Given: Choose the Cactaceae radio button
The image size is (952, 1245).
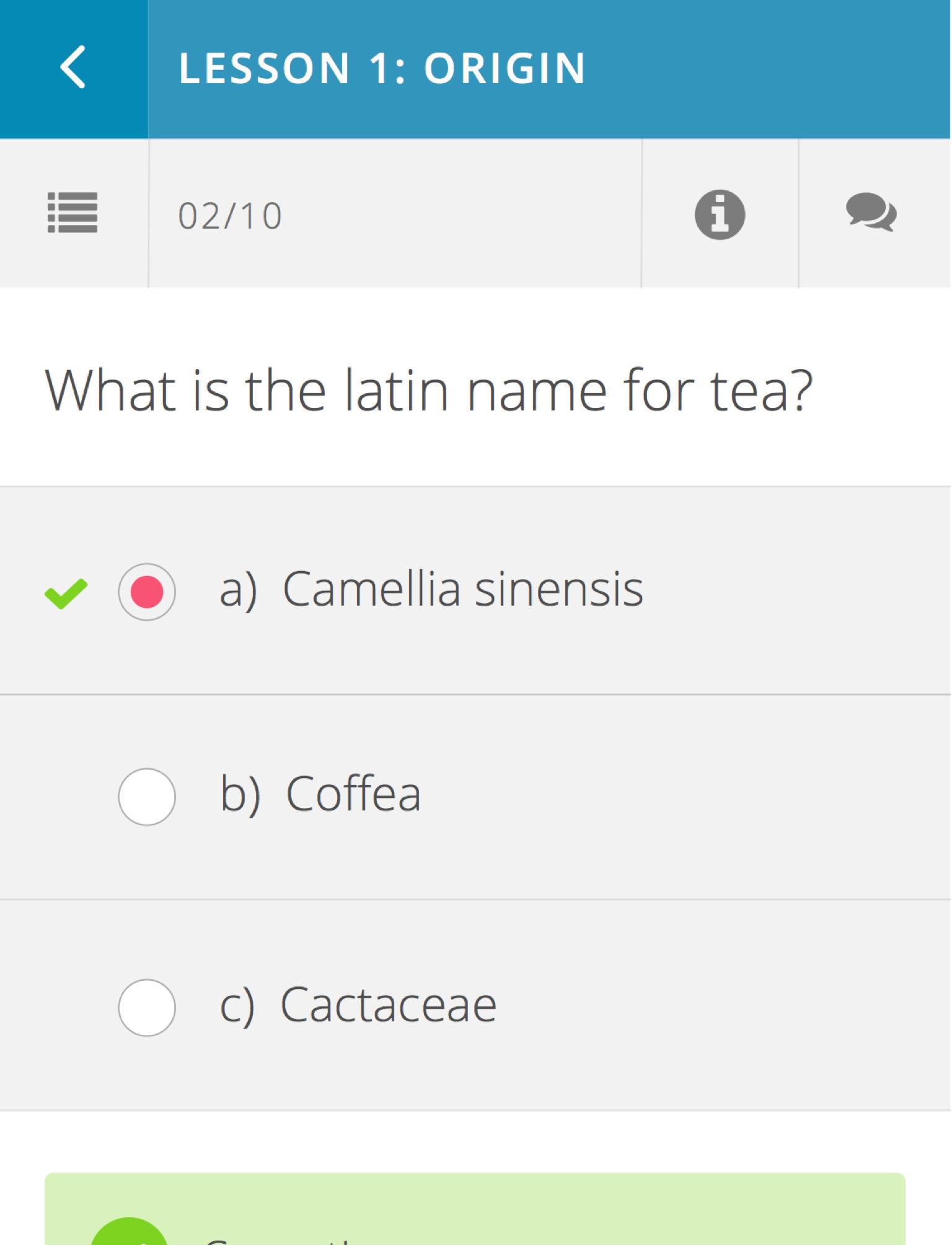Looking at the screenshot, I should click(147, 1007).
